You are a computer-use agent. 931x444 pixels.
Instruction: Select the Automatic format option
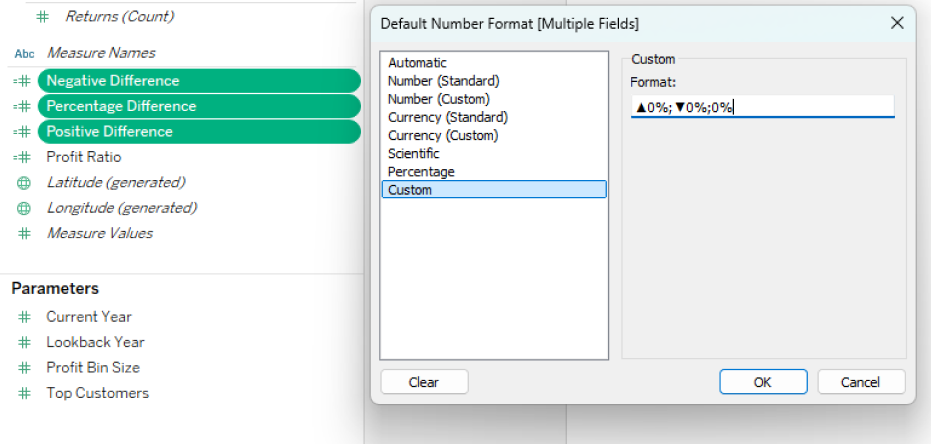coord(418,63)
